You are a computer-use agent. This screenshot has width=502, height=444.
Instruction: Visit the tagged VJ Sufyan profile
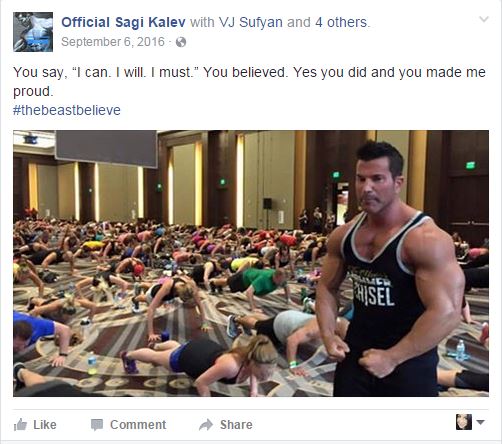click(x=251, y=22)
